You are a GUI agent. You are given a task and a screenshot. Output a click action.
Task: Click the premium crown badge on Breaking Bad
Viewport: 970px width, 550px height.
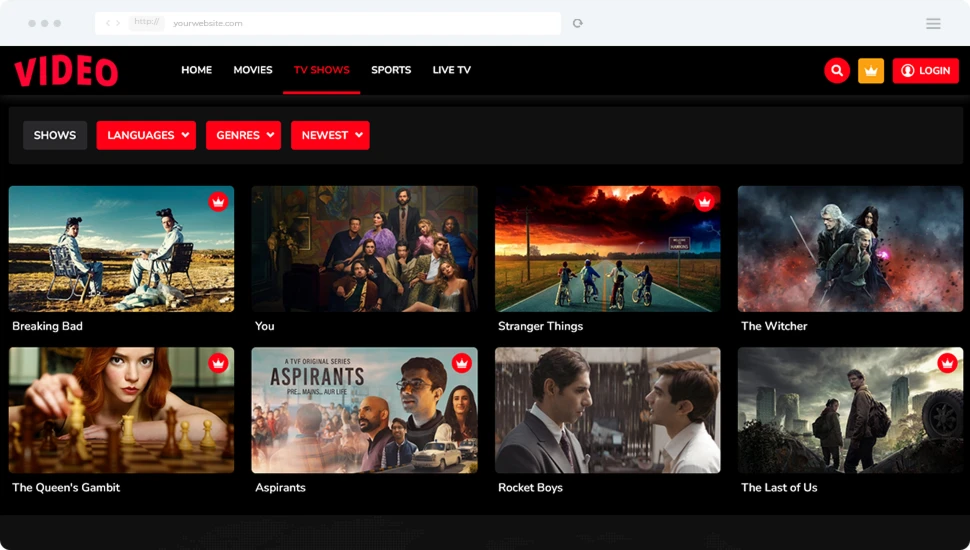click(218, 202)
